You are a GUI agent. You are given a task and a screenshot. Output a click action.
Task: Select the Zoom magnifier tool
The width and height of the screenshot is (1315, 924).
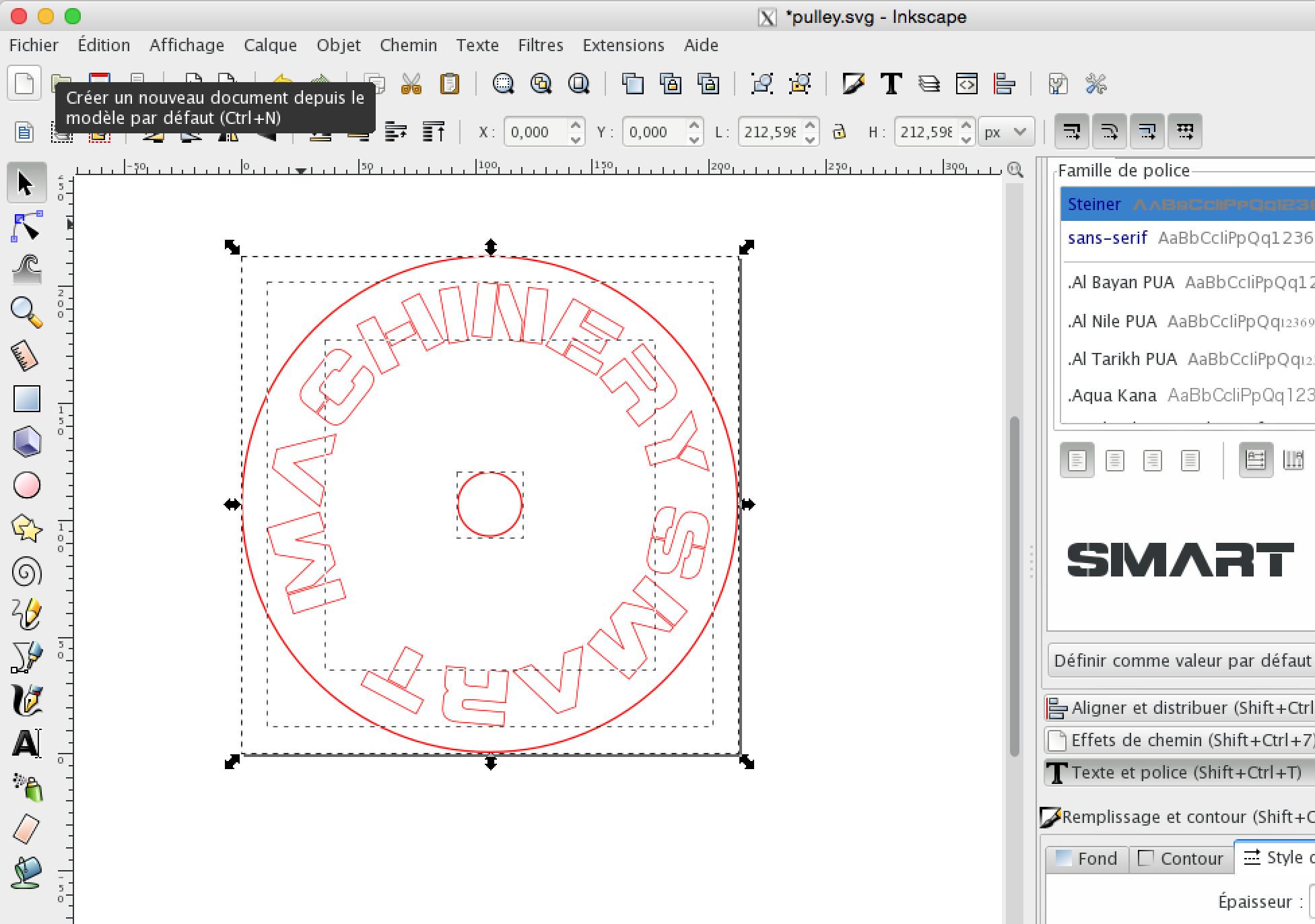(26, 312)
